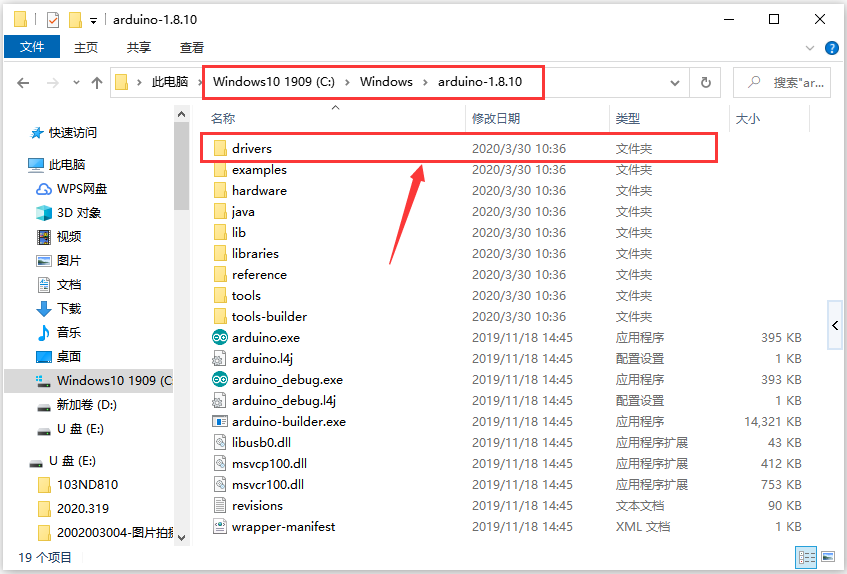Open 3D 对象 in navigation pane
Image resolution: width=847 pixels, height=574 pixels.
(79, 213)
